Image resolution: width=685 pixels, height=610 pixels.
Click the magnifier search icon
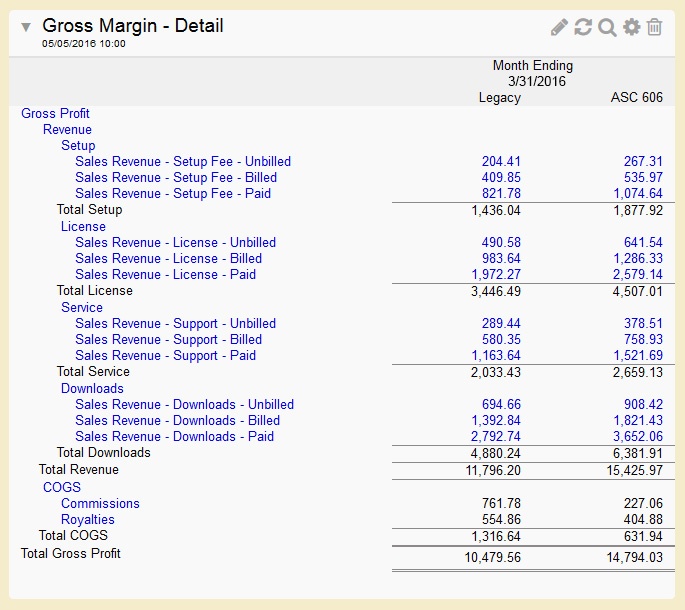[x=607, y=27]
